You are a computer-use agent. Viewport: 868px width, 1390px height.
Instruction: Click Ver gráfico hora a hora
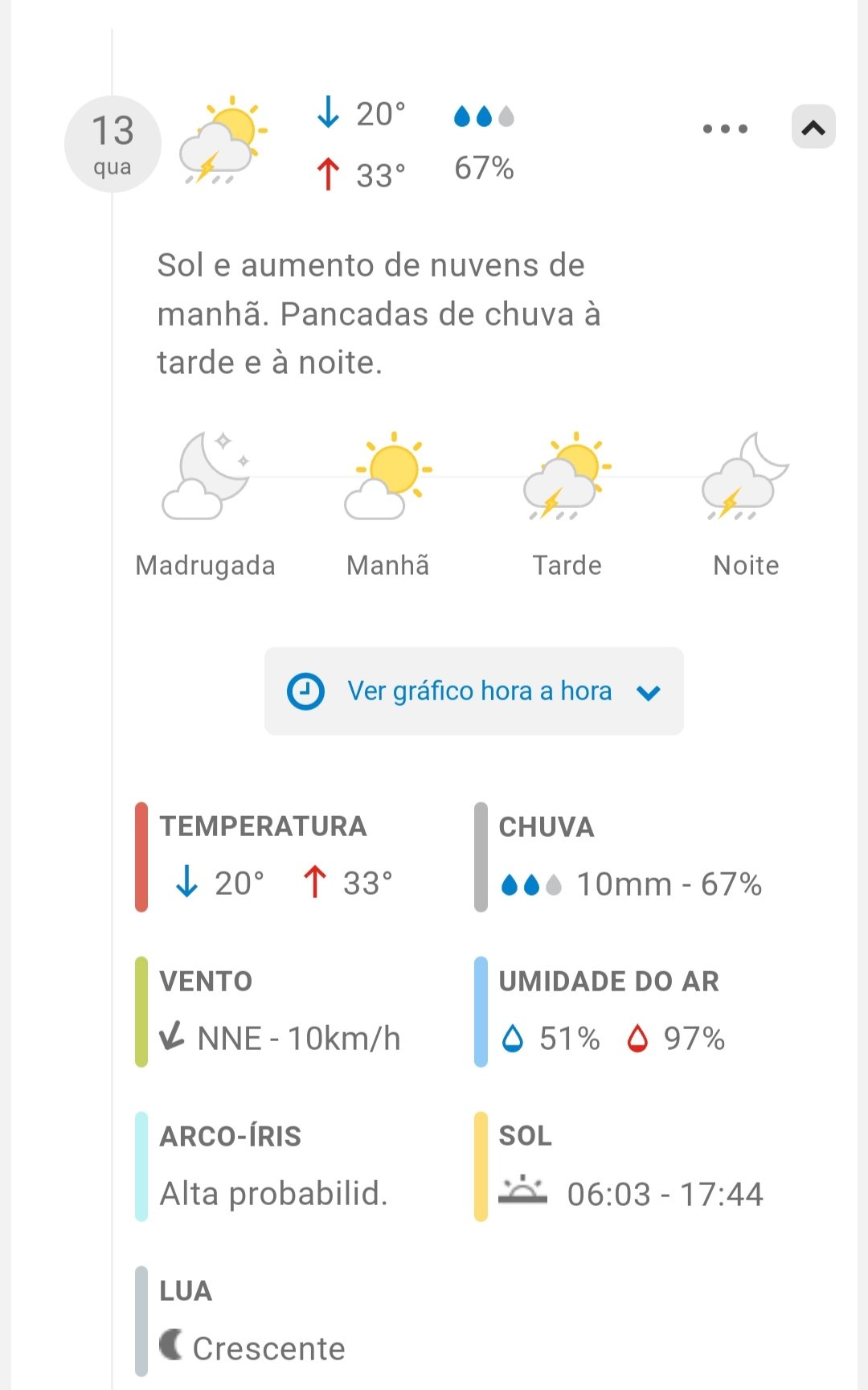pyautogui.click(x=479, y=691)
